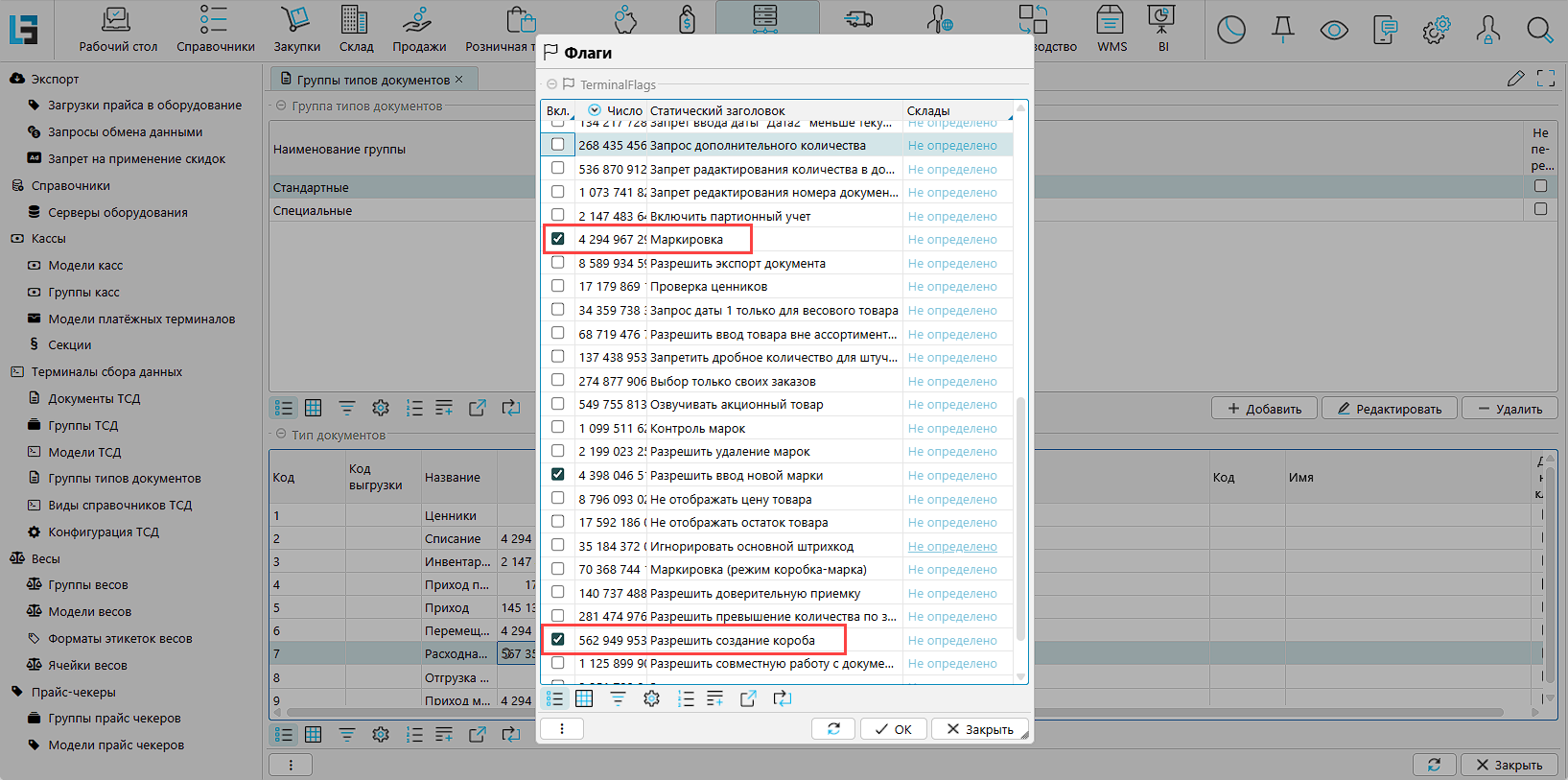Collapse the Тип документов section

click(x=281, y=435)
